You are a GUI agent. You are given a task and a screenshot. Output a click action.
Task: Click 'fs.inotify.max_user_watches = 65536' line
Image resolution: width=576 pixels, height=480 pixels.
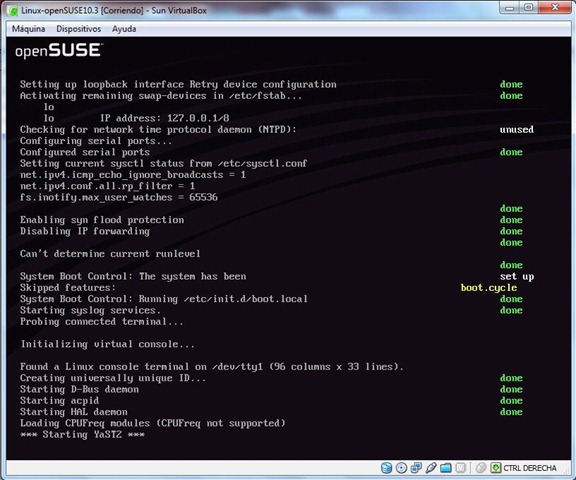coord(119,197)
